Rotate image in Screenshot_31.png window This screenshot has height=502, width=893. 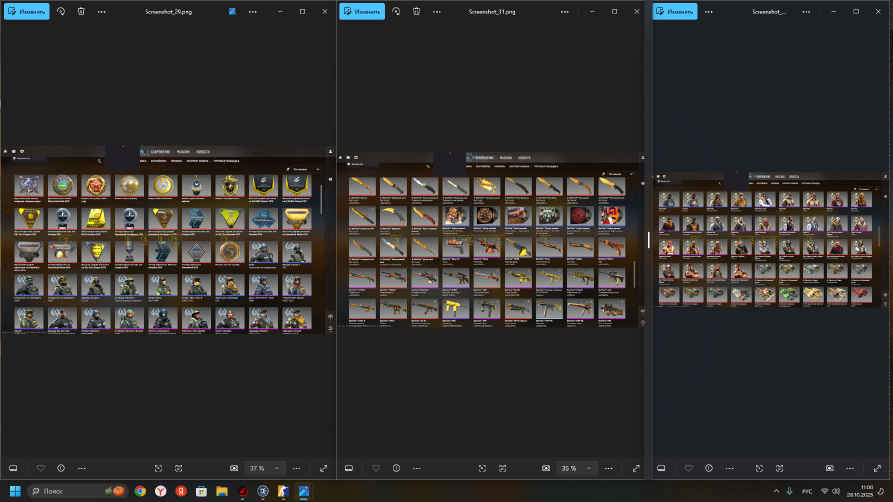(x=396, y=11)
